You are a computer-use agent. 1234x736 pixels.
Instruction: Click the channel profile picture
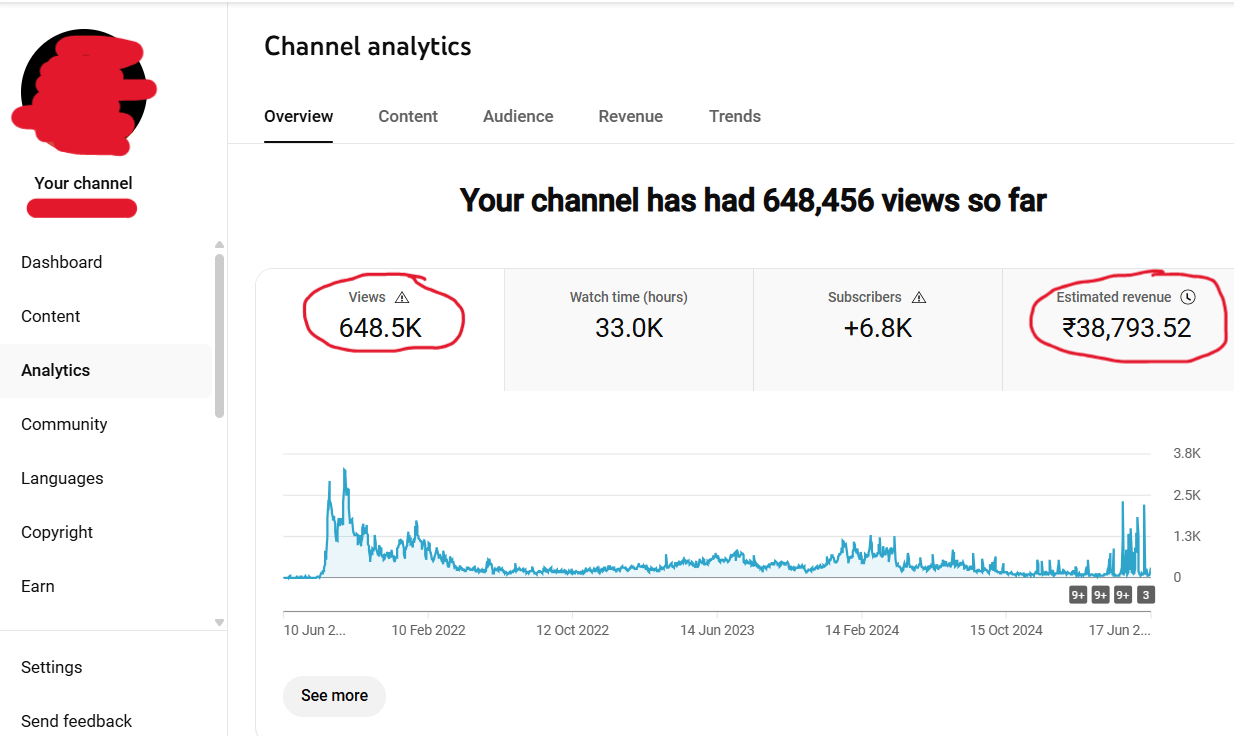83,93
